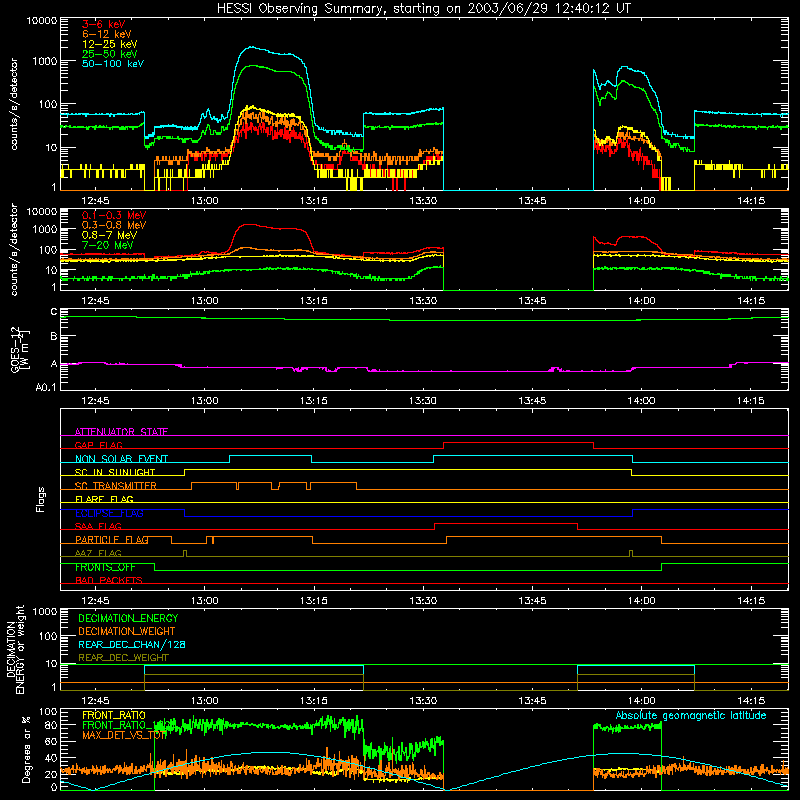The width and height of the screenshot is (800, 800).
Task: Select the orange 6-12 keV legend label
Action: pos(106,34)
